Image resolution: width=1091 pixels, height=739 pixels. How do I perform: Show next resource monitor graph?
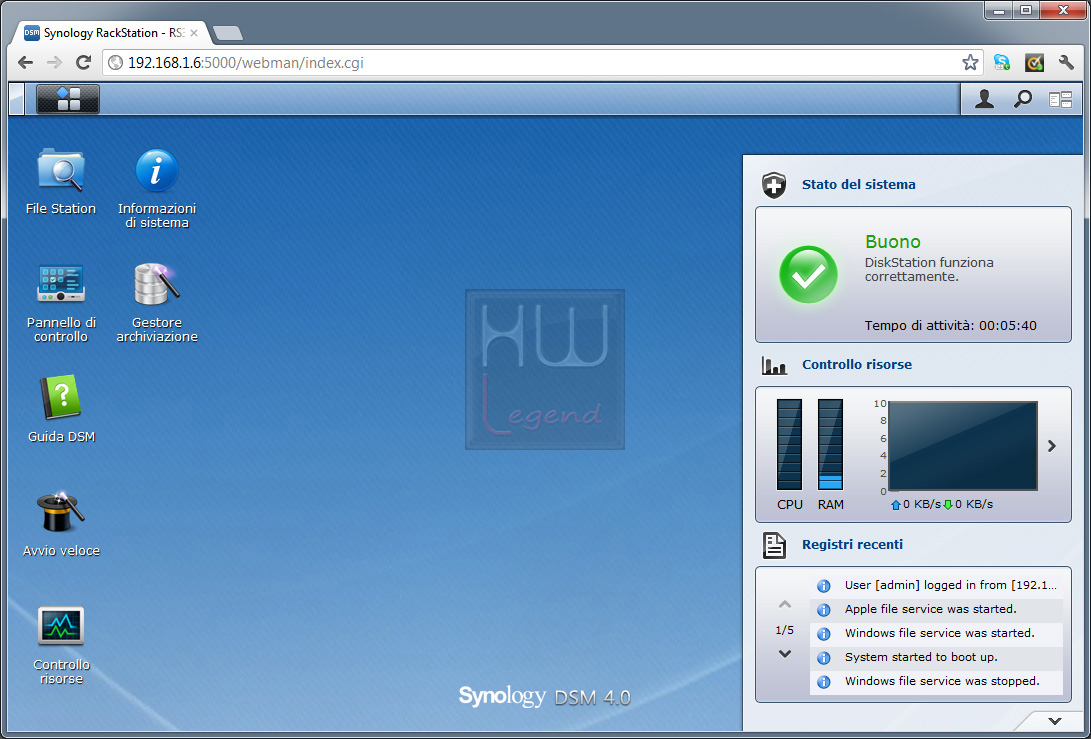tap(1051, 446)
